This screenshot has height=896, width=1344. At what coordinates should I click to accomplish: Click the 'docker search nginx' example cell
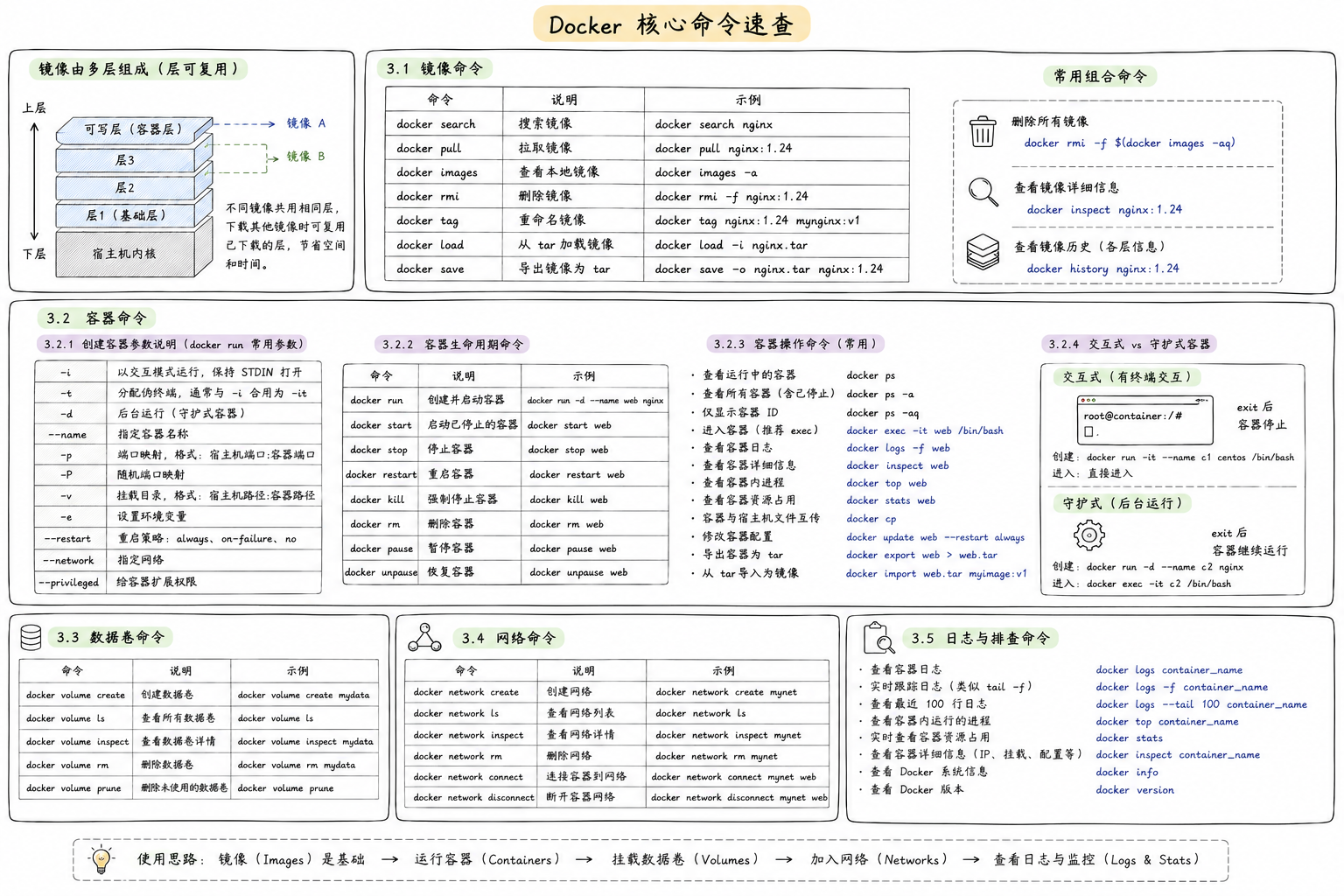[x=777, y=124]
